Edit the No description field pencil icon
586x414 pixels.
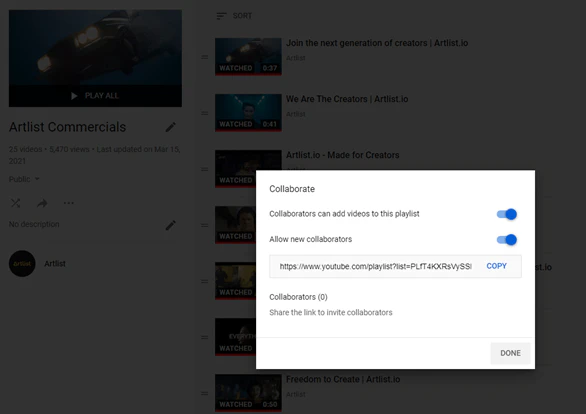click(170, 225)
